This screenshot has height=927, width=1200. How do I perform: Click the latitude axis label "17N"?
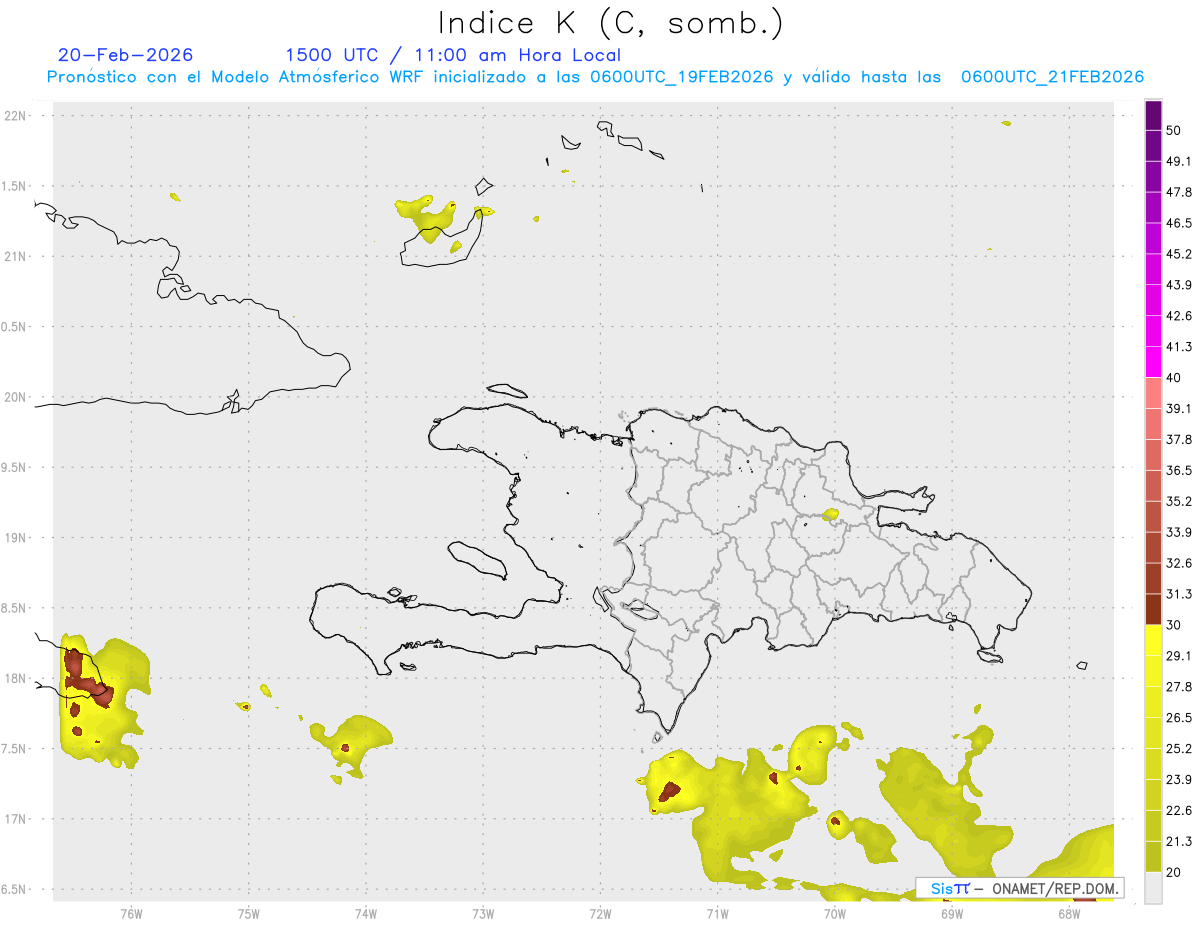[15, 819]
